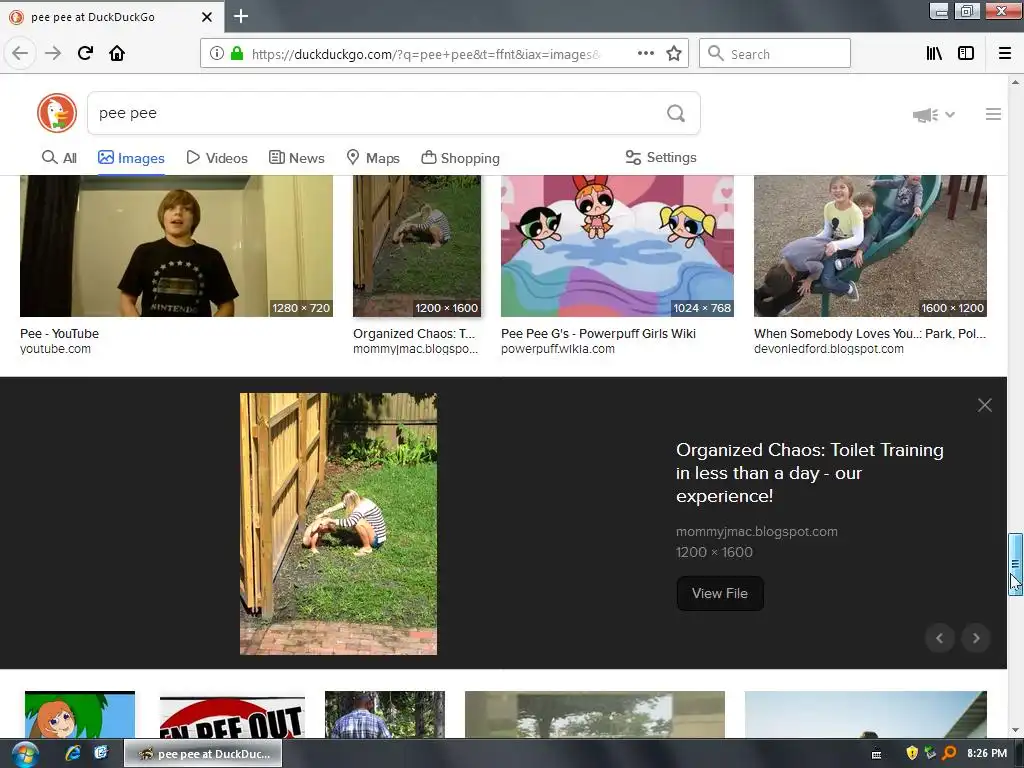Open the plaid-shirt person thumbnail at bottom
This screenshot has width=1024, height=768.
(x=385, y=714)
